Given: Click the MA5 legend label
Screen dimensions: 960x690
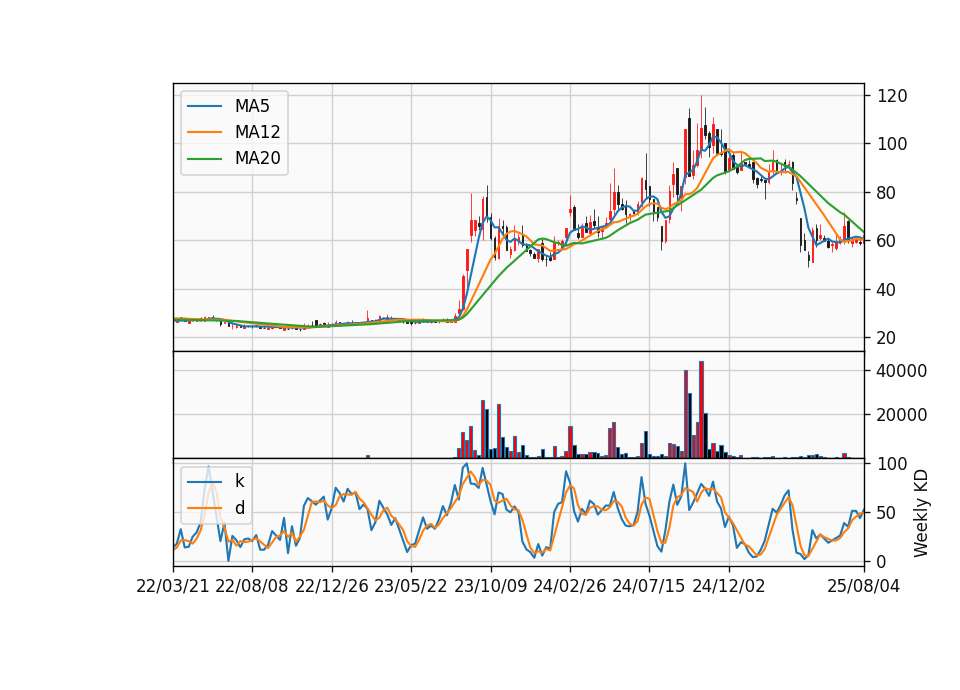Looking at the screenshot, I should point(252,106).
